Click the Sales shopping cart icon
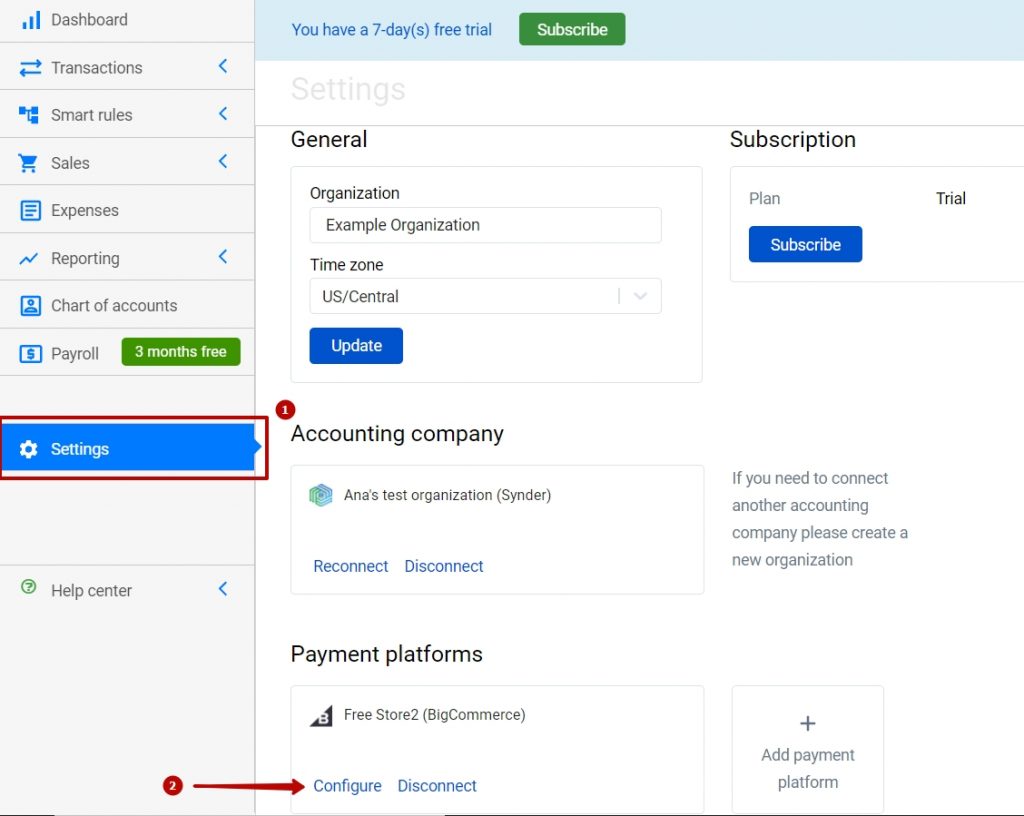 pyautogui.click(x=28, y=163)
